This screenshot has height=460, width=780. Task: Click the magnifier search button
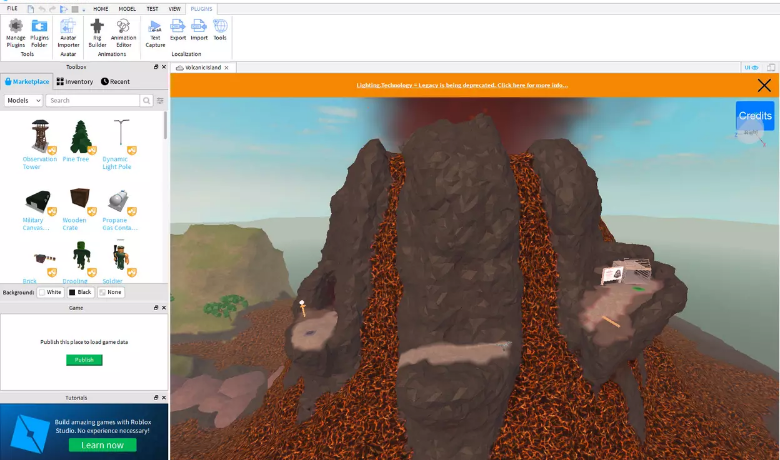point(146,100)
